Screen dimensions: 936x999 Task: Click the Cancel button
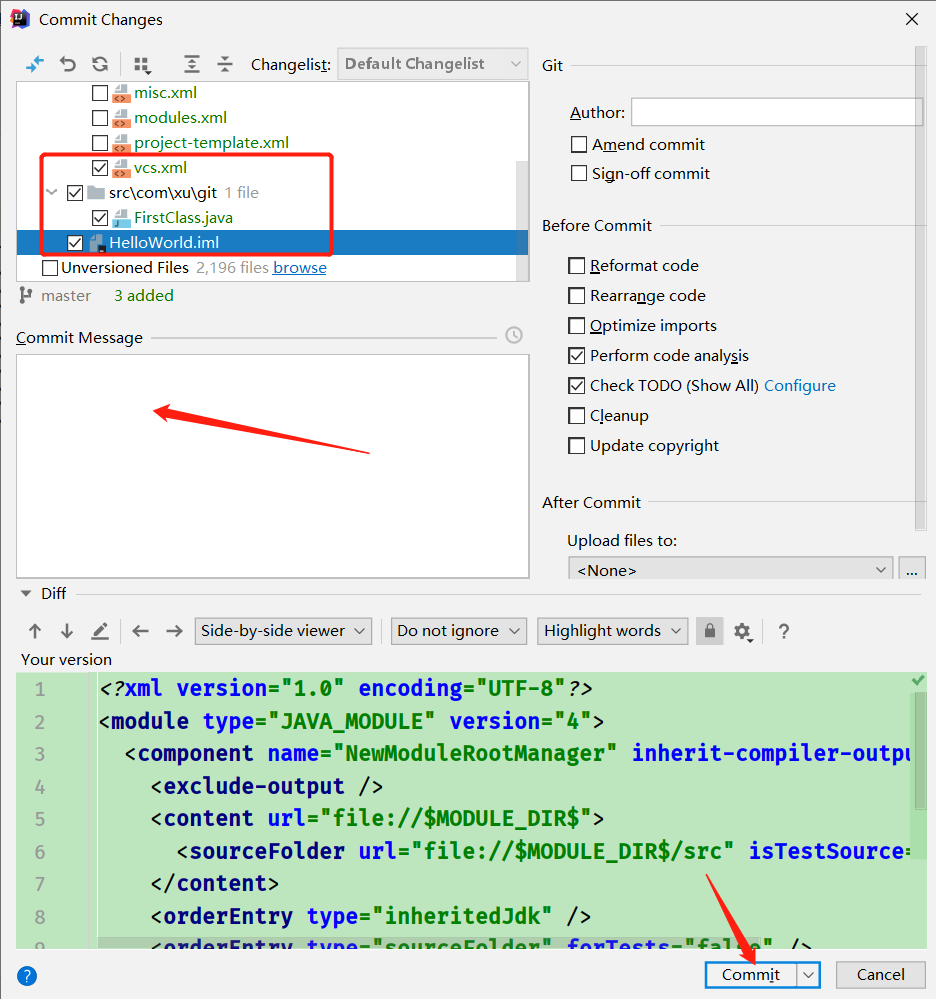tap(881, 975)
